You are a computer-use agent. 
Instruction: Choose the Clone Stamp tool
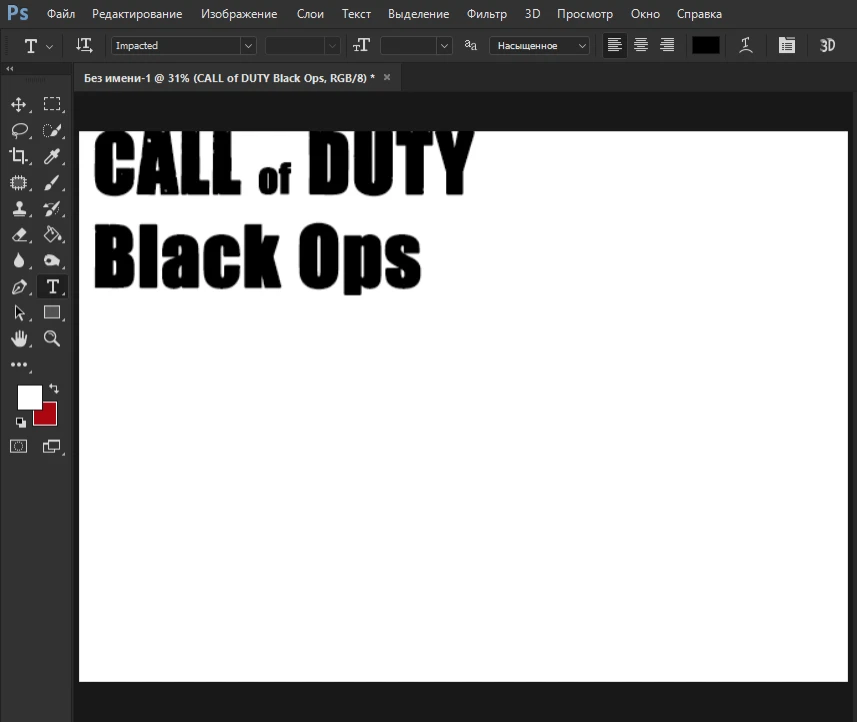19,209
